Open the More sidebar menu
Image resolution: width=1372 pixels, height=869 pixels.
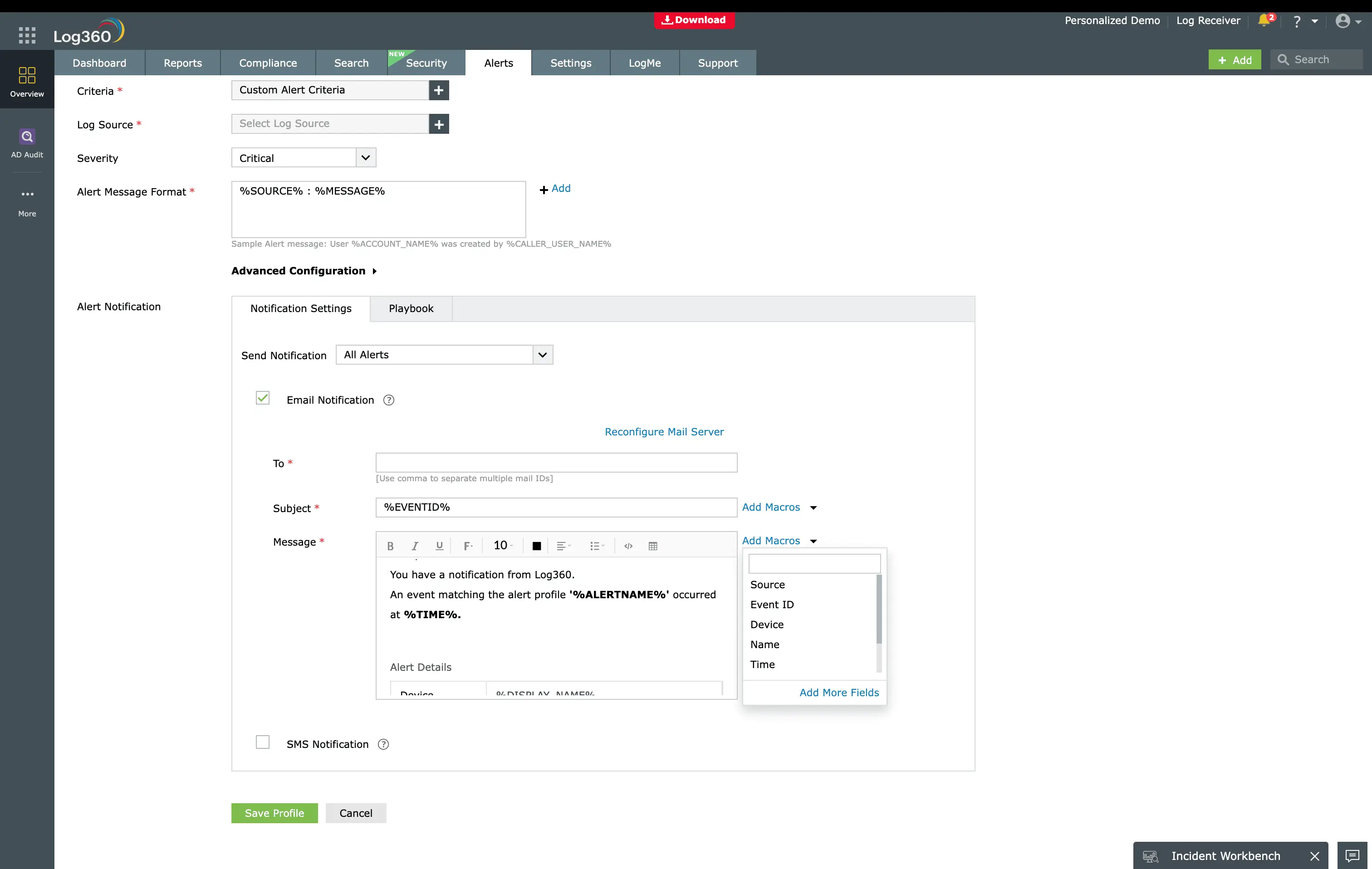pyautogui.click(x=27, y=203)
